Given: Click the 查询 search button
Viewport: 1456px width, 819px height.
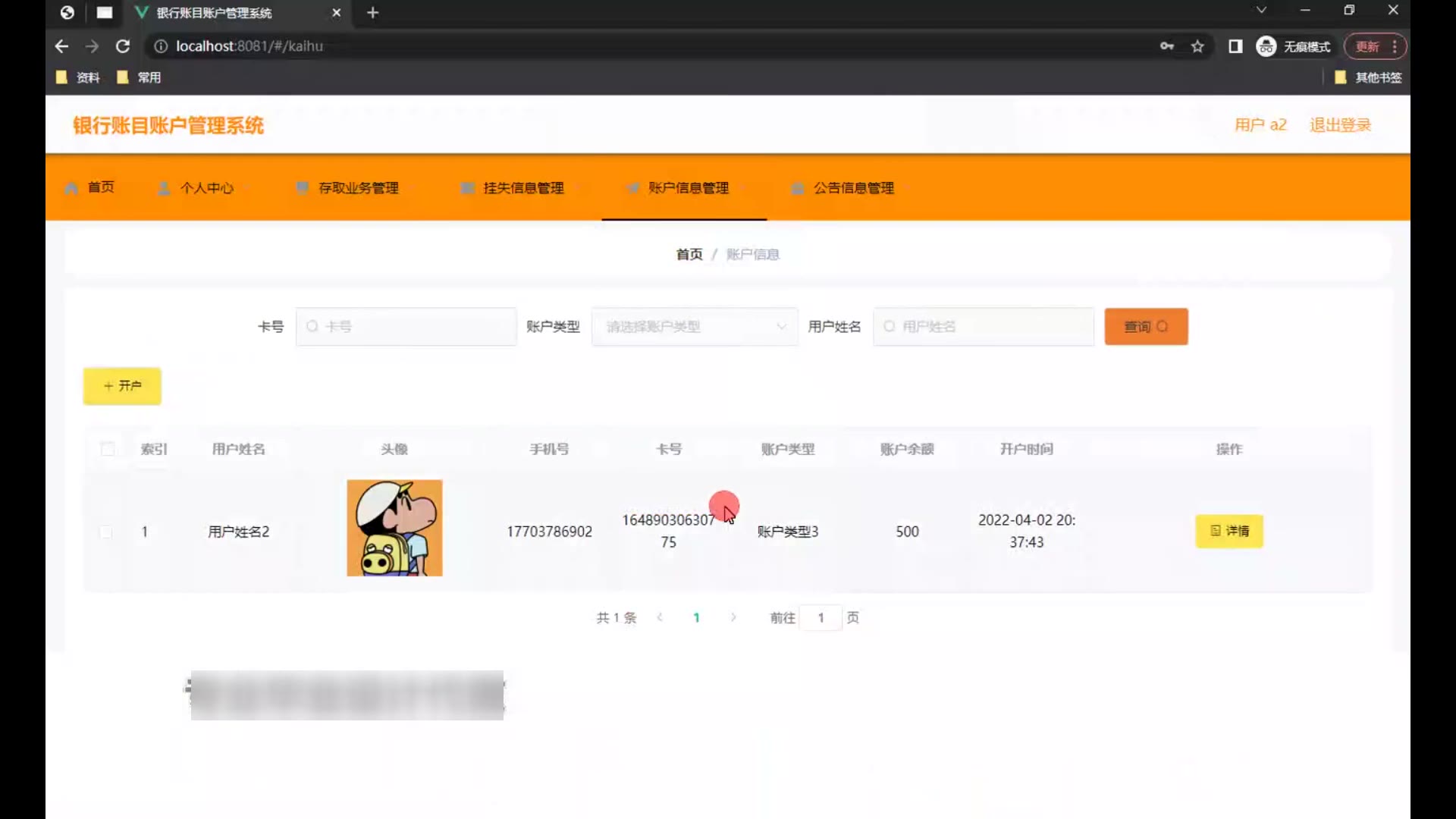Looking at the screenshot, I should point(1146,327).
